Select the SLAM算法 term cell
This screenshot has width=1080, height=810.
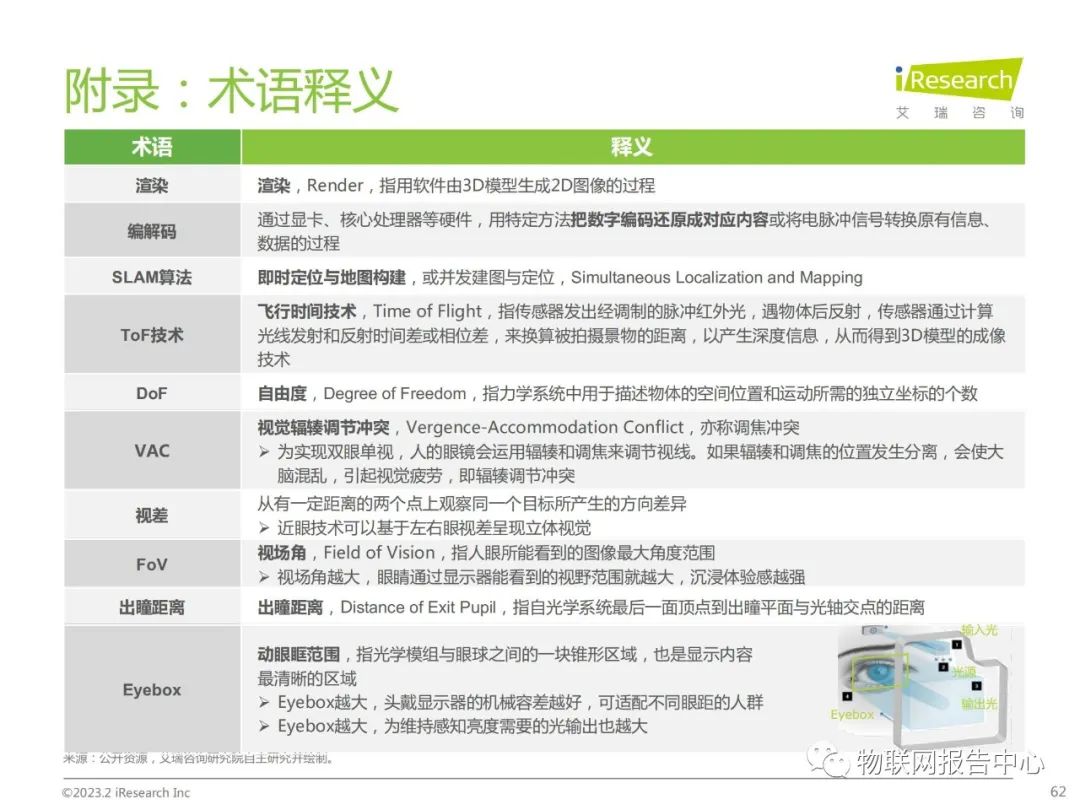click(151, 277)
